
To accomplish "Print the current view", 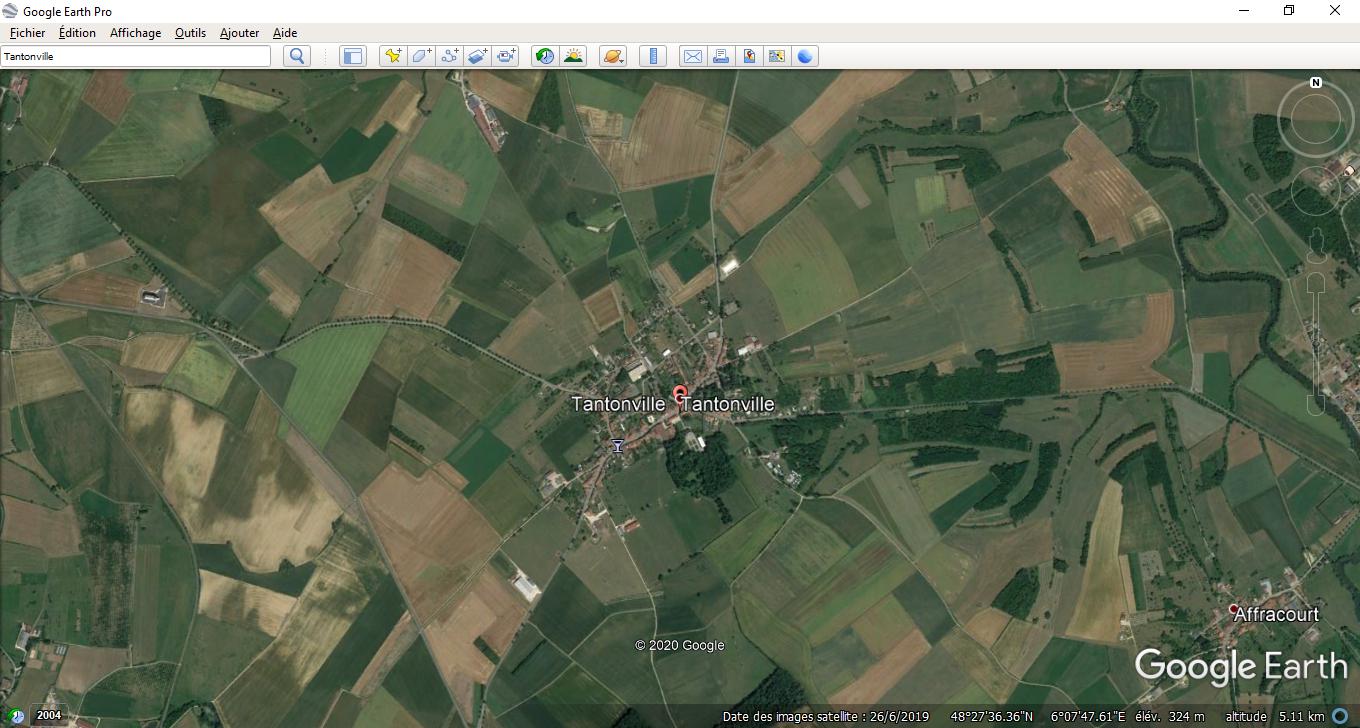I will click(x=720, y=56).
